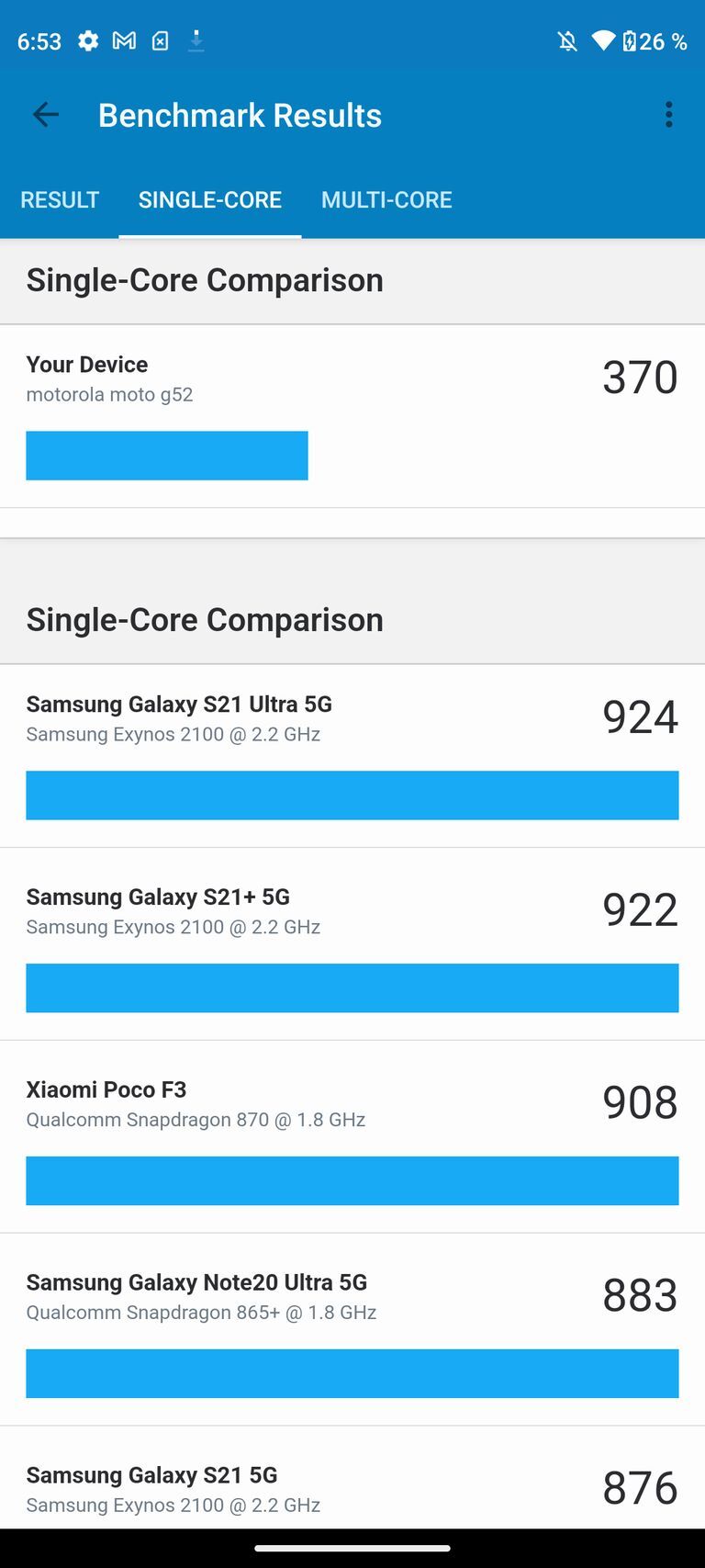Select the SINGLE-CORE tab
This screenshot has height=1568, width=705.
pyautogui.click(x=210, y=200)
